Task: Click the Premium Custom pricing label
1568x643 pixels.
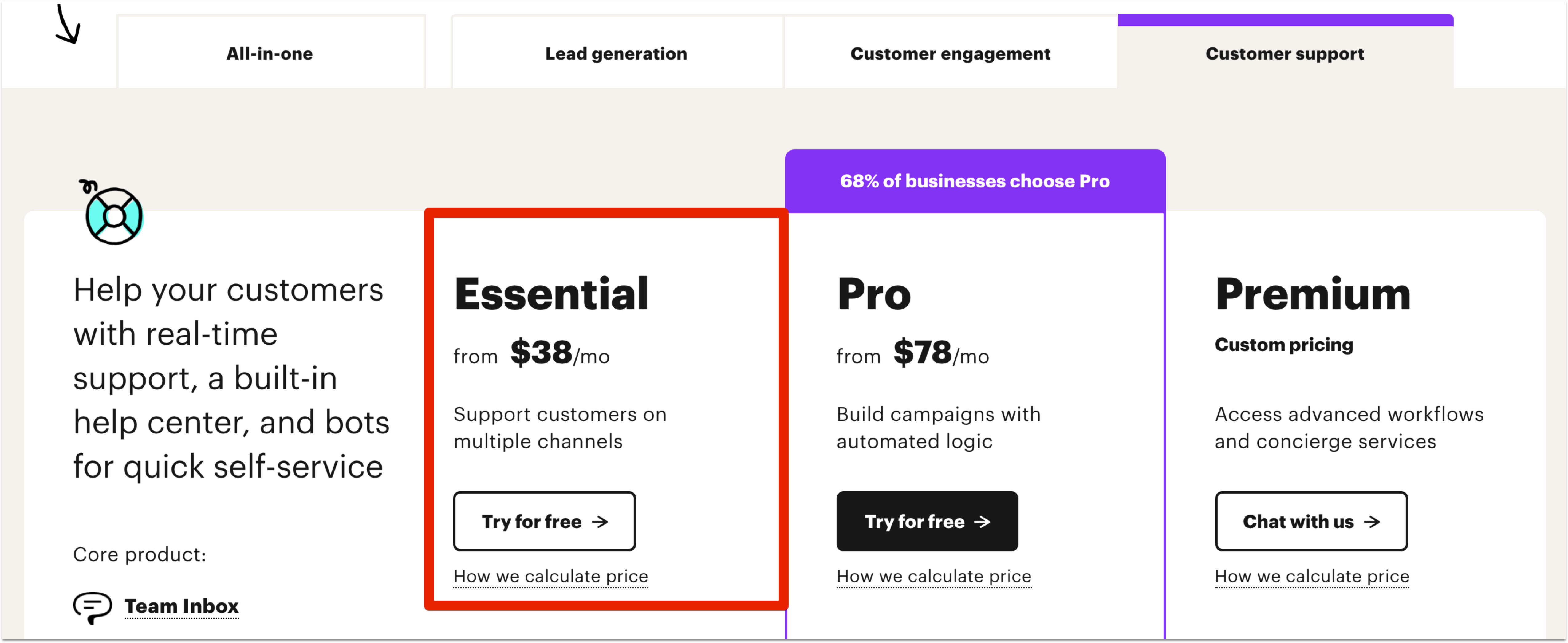Action: (x=1284, y=345)
